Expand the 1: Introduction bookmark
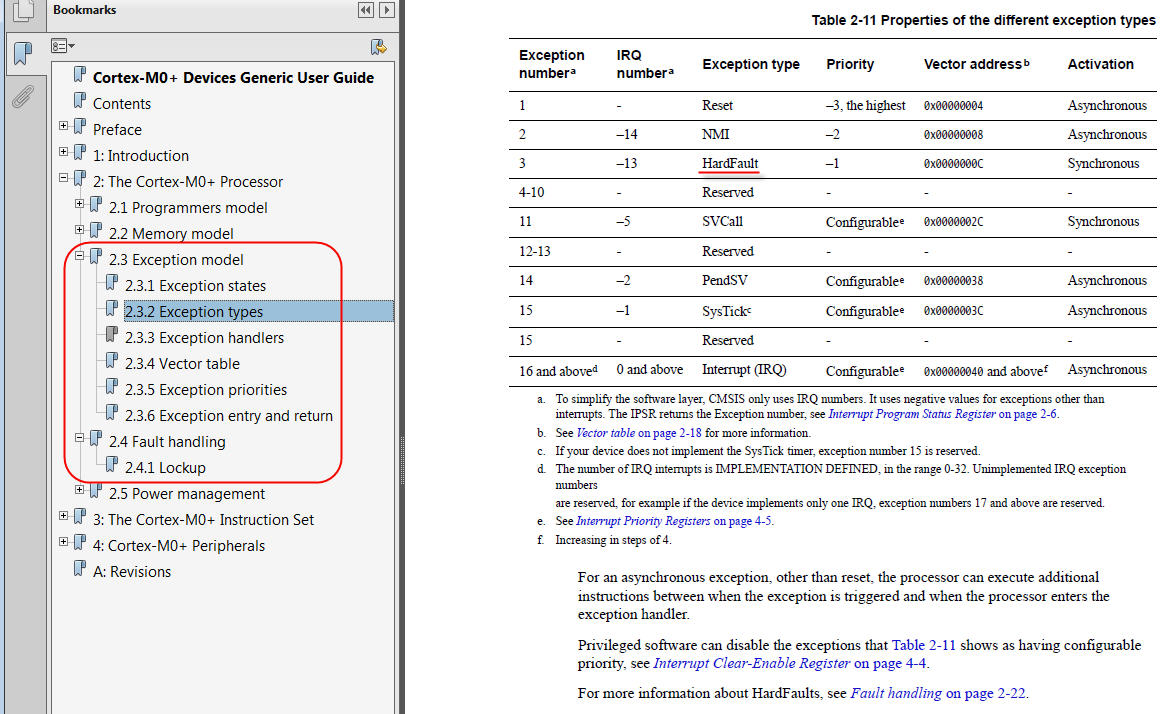Screen dimensions: 1171x714 coord(63,152)
